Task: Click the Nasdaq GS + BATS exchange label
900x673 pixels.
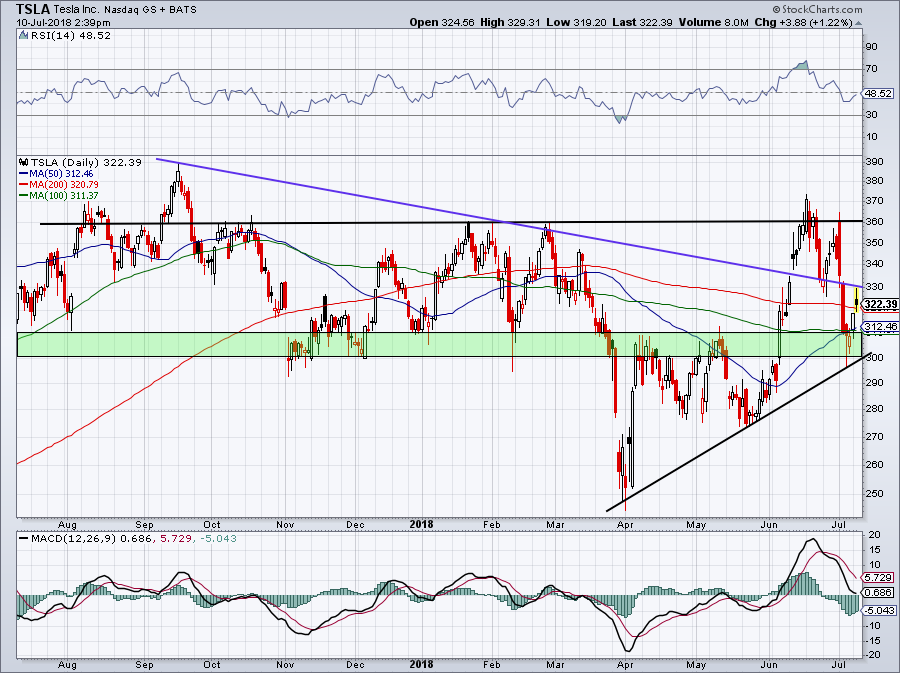Action: pyautogui.click(x=150, y=10)
